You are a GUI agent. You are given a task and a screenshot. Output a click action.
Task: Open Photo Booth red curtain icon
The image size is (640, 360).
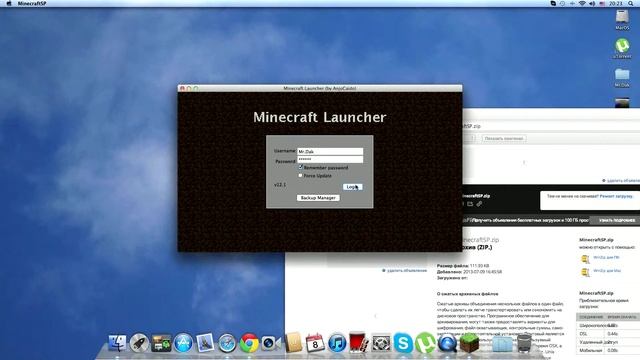(x=359, y=343)
